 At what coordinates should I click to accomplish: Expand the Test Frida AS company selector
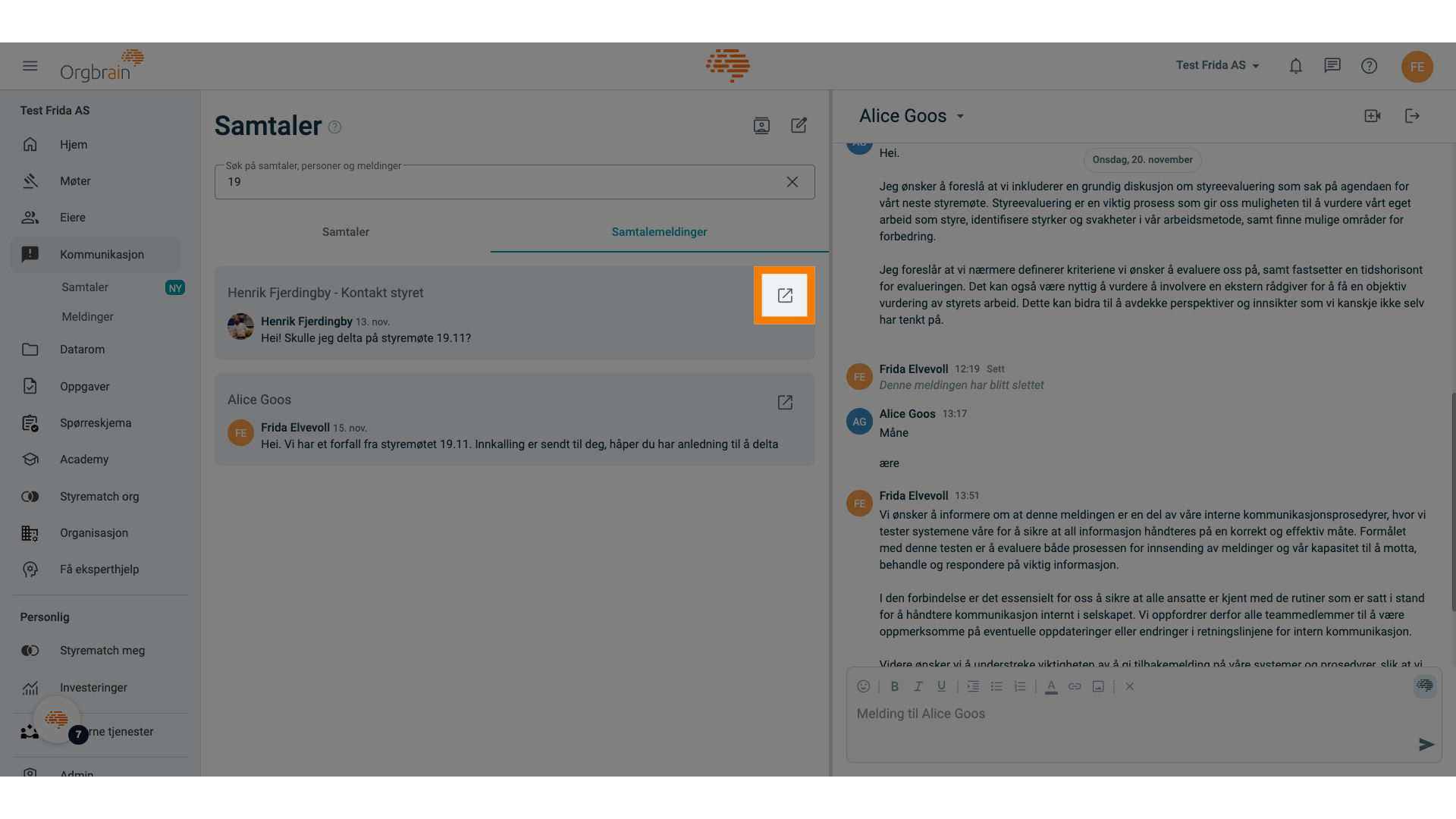(1217, 66)
